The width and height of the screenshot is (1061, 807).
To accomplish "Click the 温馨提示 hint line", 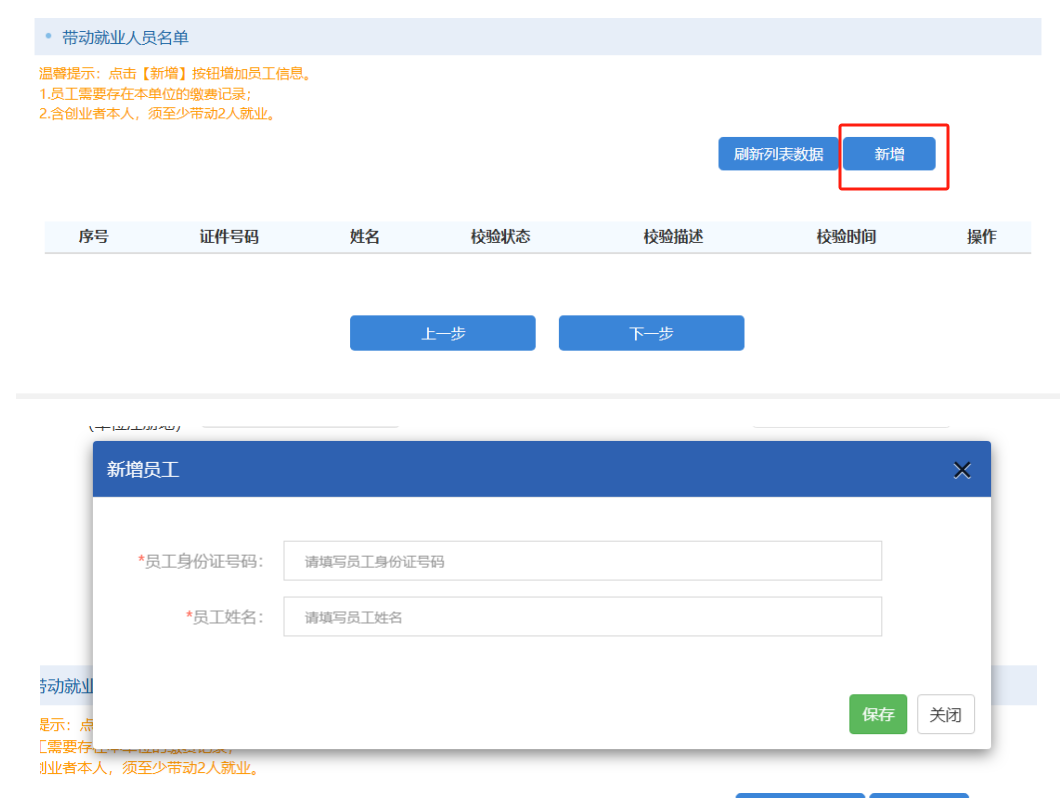I will pyautogui.click(x=175, y=74).
